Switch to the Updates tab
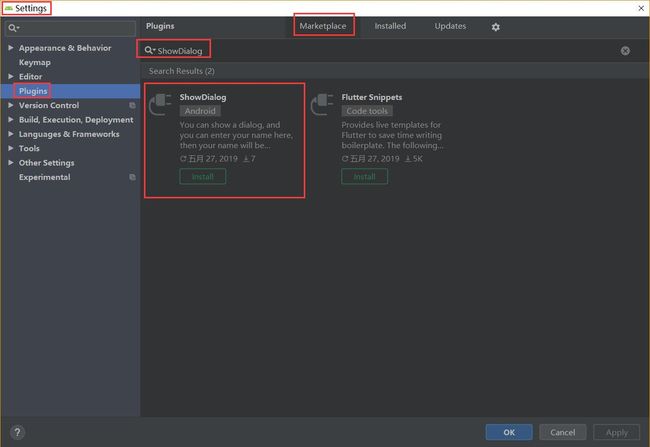 450,26
